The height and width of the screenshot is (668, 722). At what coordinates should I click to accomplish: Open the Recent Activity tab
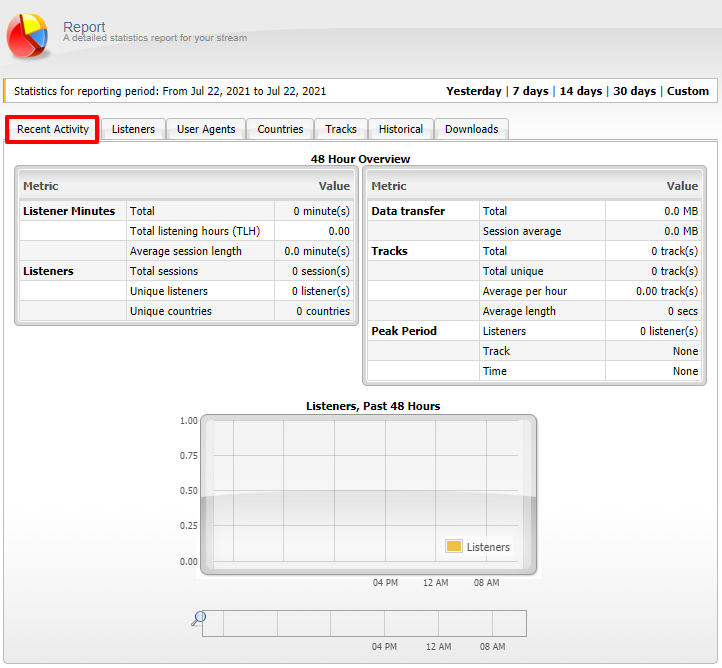point(52,129)
